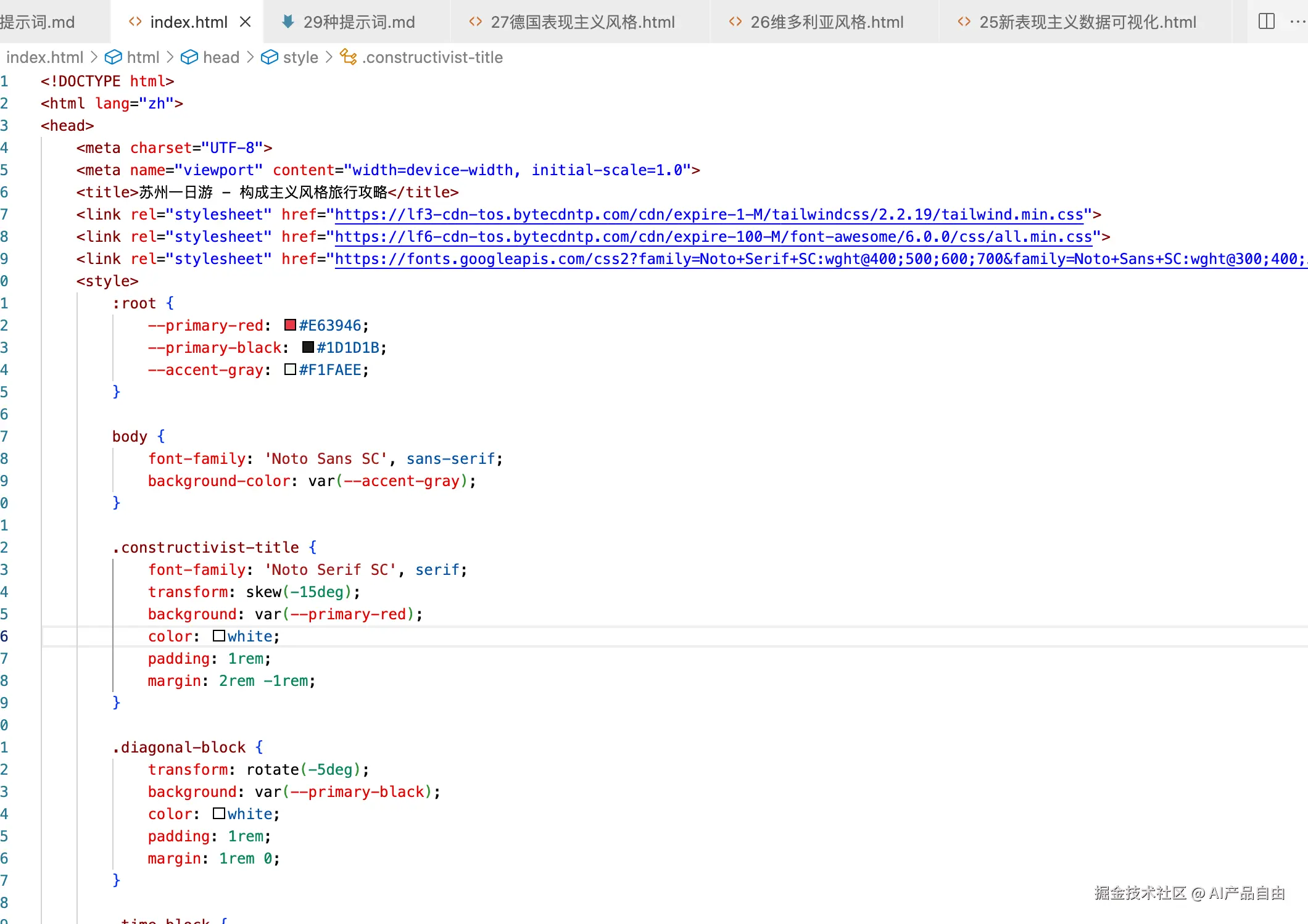Viewport: 1308px width, 924px height.
Task: Click the markdown icon on 29种提示词.md tab
Action: pyautogui.click(x=288, y=22)
